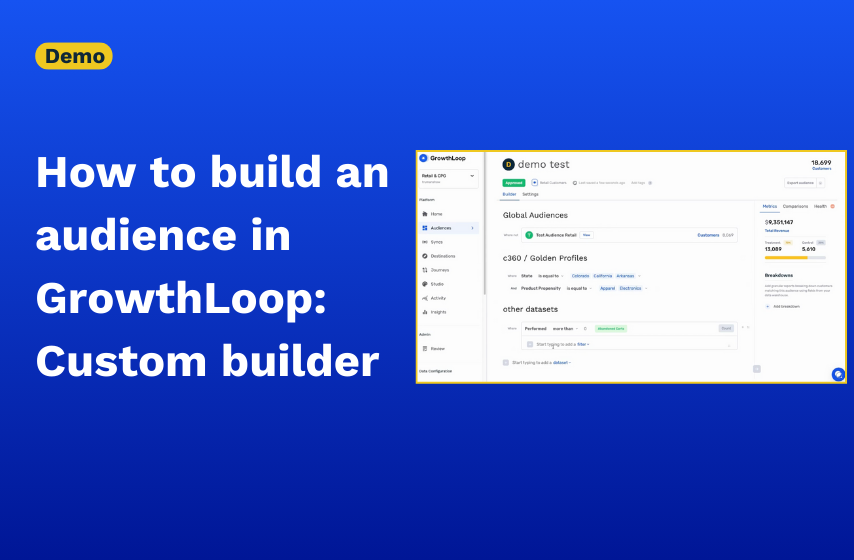Screen dimensions: 854x560
Task: Click the Health tab red alert icon
Action: [x=832, y=206]
